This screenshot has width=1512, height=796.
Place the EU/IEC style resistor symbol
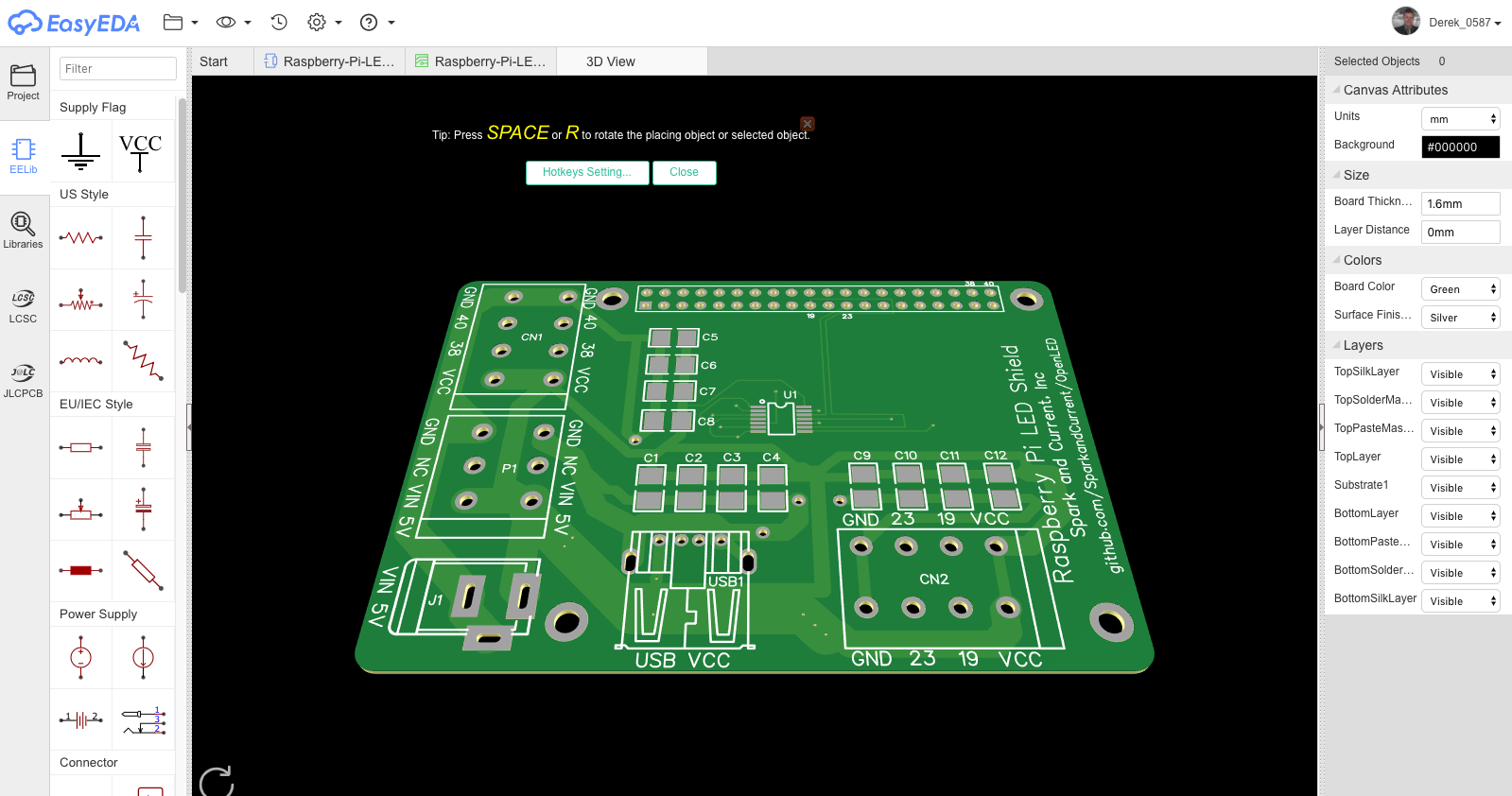(80, 447)
